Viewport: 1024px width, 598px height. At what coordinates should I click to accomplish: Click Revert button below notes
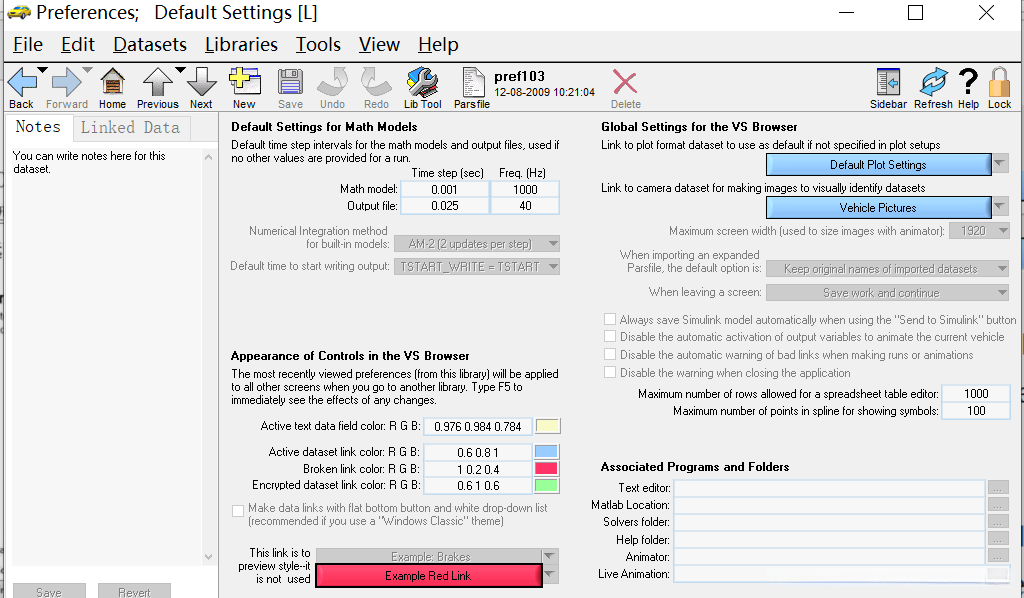click(135, 591)
